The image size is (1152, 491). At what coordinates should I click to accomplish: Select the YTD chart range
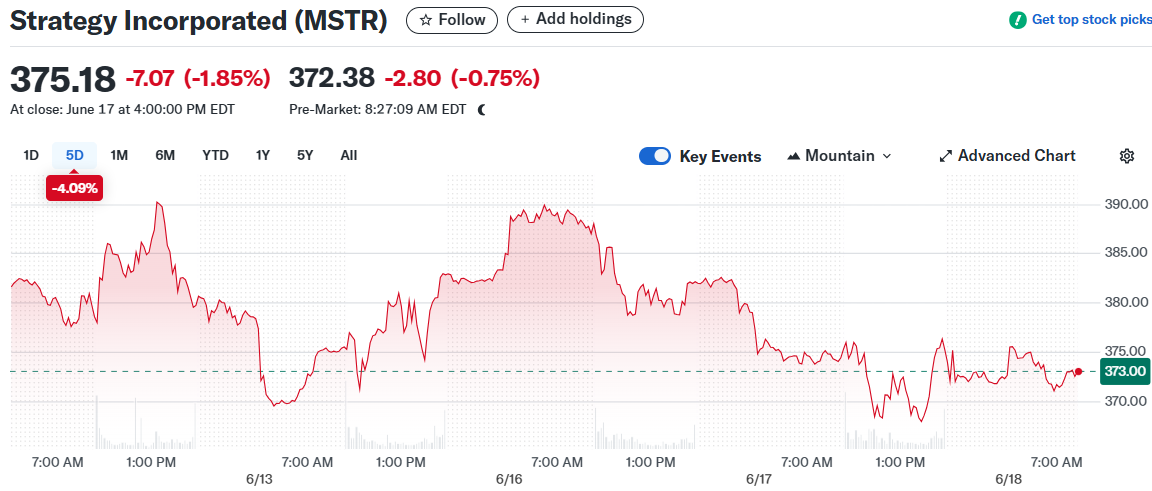[x=215, y=156]
